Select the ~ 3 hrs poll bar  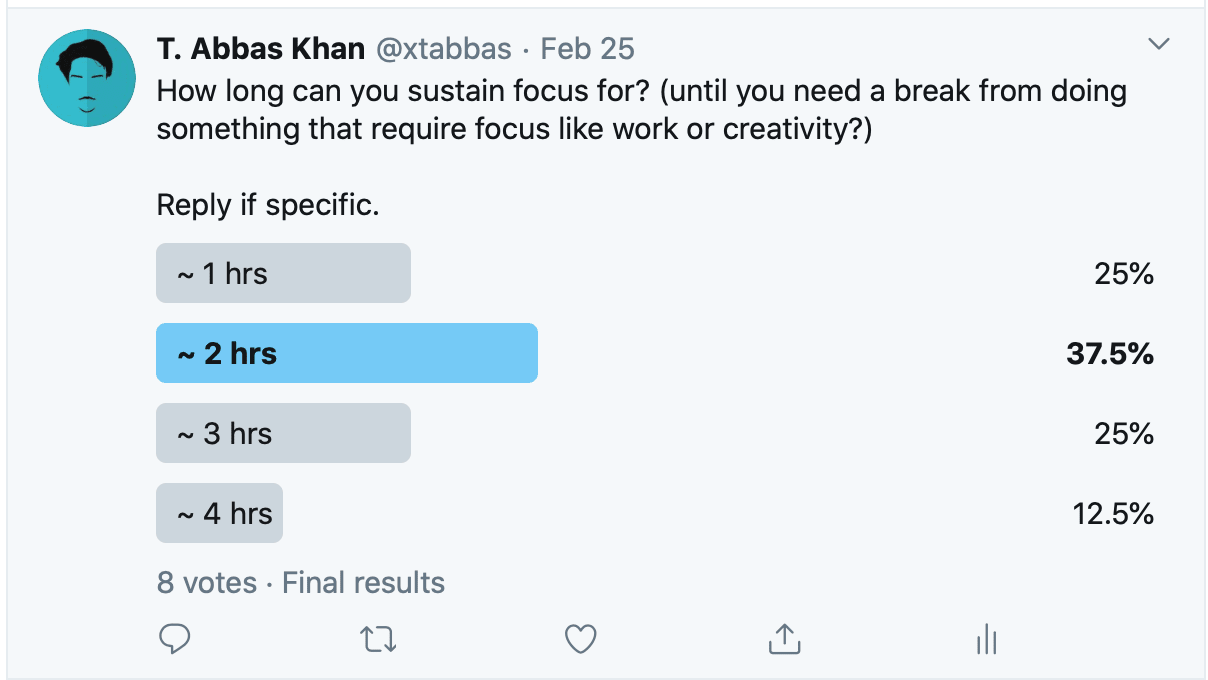(283, 433)
